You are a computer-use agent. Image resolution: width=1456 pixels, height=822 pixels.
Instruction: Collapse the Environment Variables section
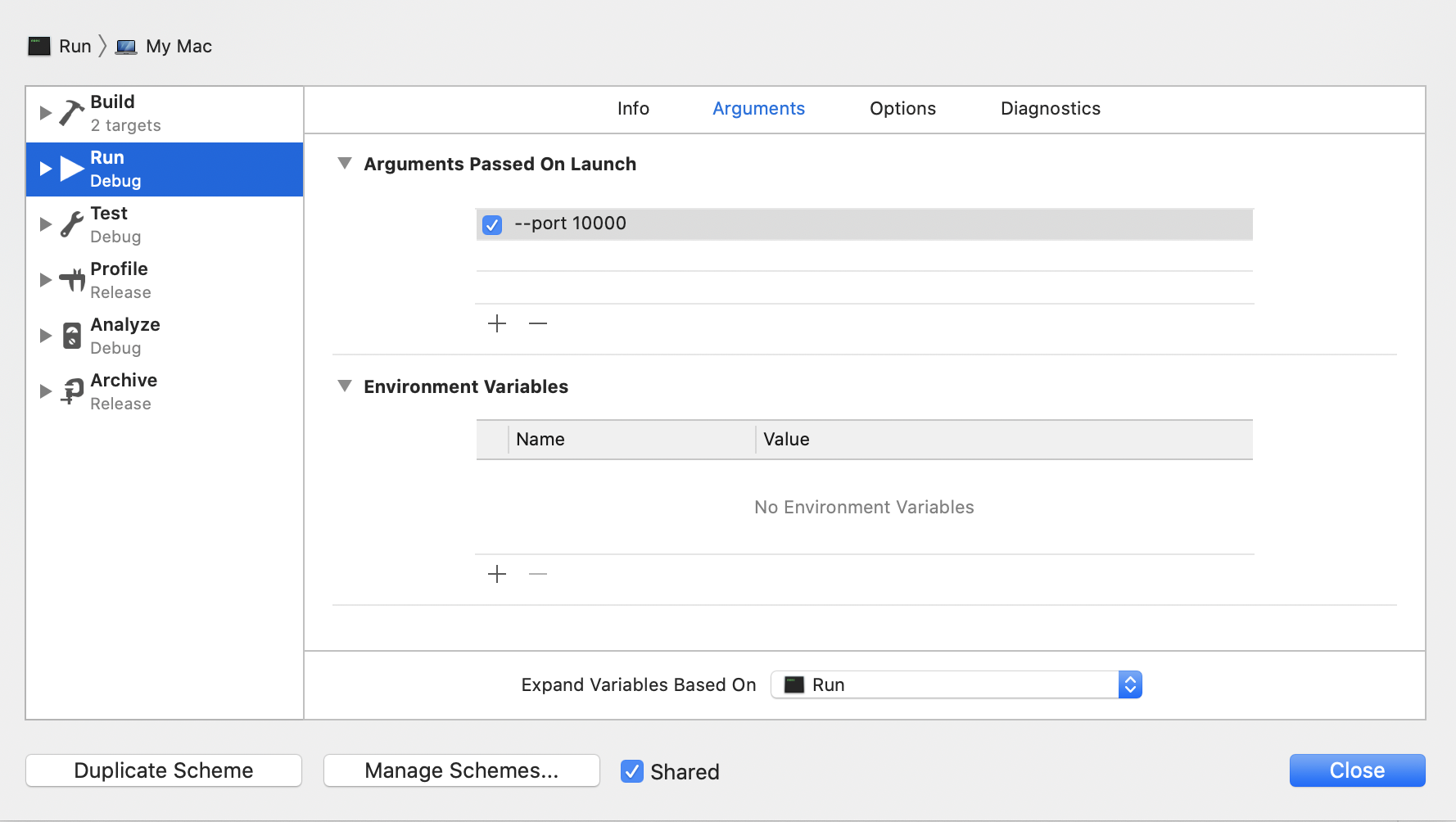(345, 386)
